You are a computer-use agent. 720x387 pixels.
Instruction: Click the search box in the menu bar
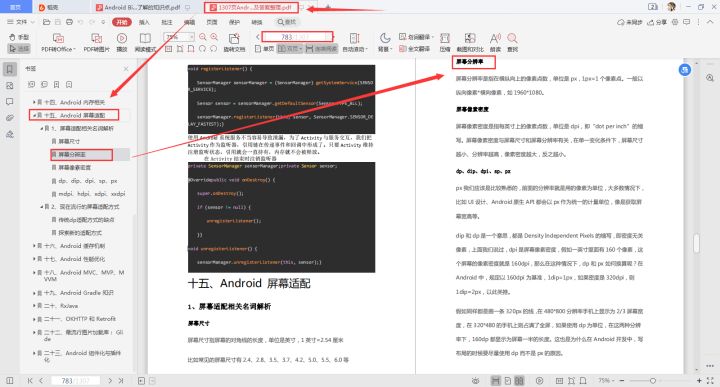(x=287, y=22)
